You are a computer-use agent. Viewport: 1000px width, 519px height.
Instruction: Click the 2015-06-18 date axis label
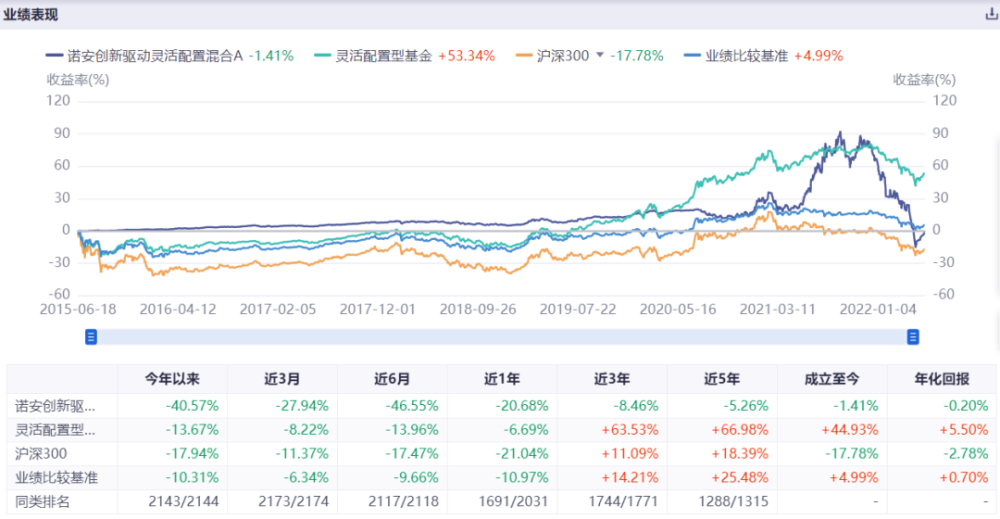(x=78, y=309)
